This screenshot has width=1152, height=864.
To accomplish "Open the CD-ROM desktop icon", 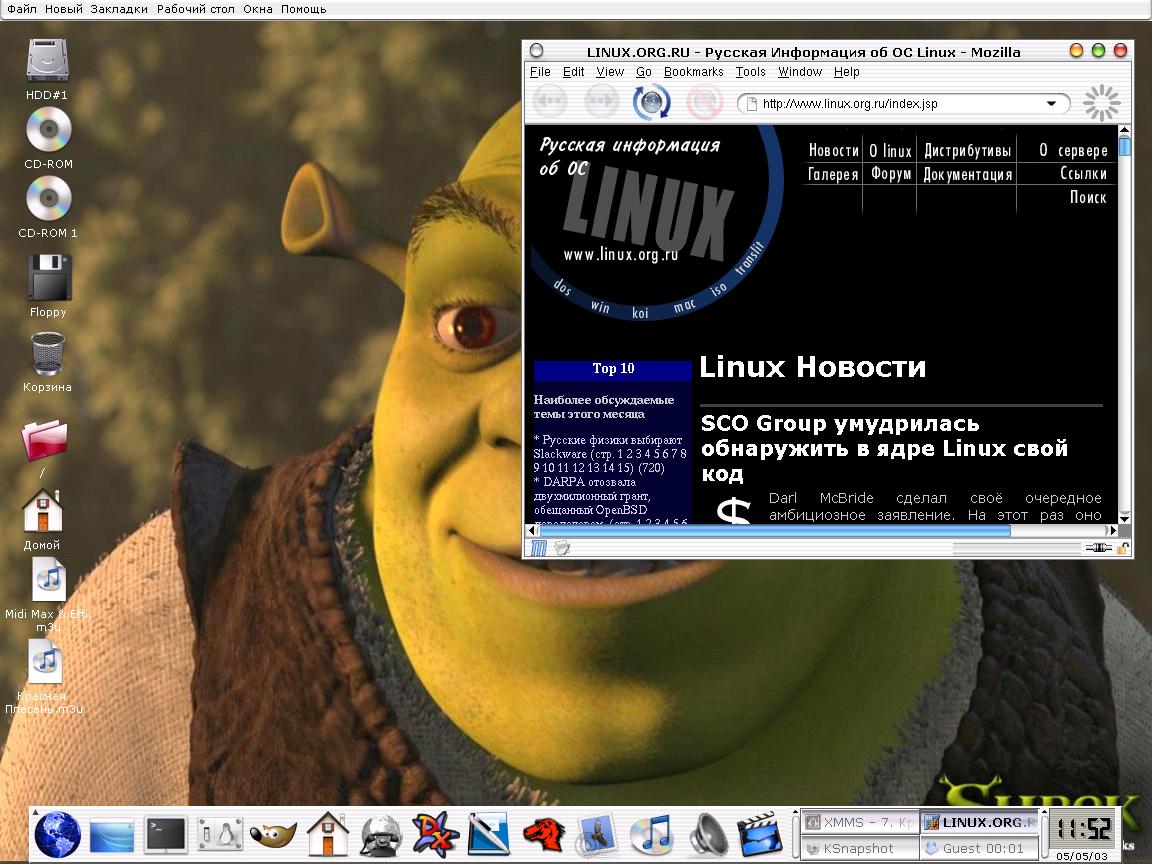I will click(x=48, y=138).
